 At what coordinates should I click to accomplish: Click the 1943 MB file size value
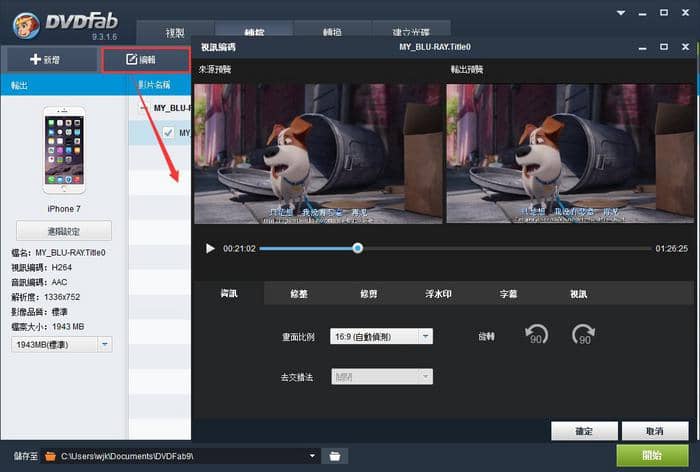point(68,327)
